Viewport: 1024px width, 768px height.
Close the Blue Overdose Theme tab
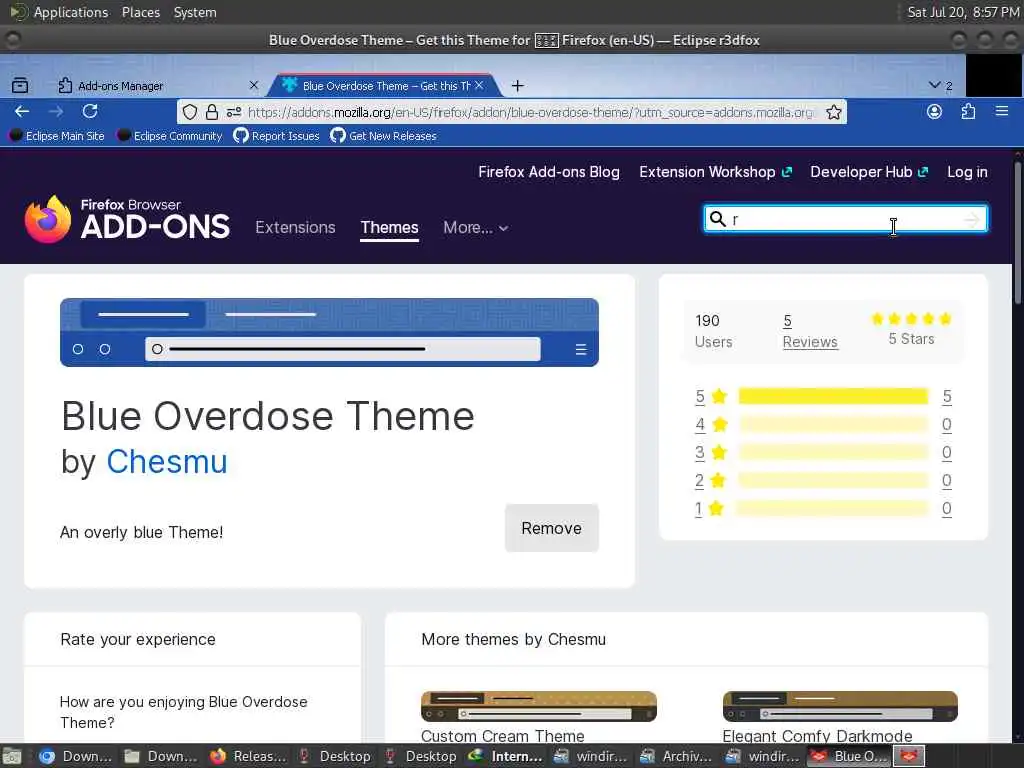click(479, 86)
